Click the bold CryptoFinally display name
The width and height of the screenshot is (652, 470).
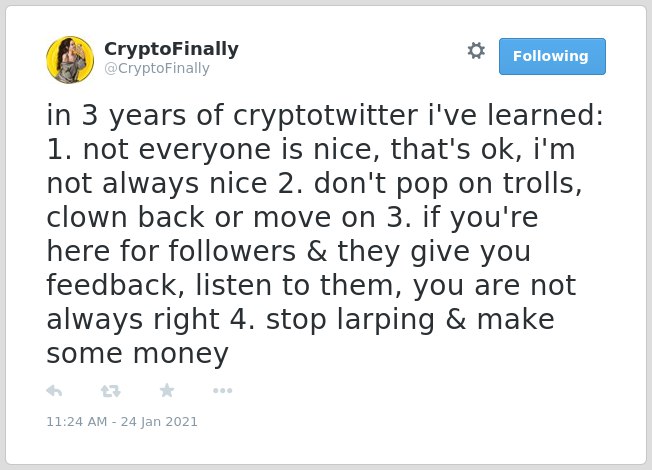point(171,49)
